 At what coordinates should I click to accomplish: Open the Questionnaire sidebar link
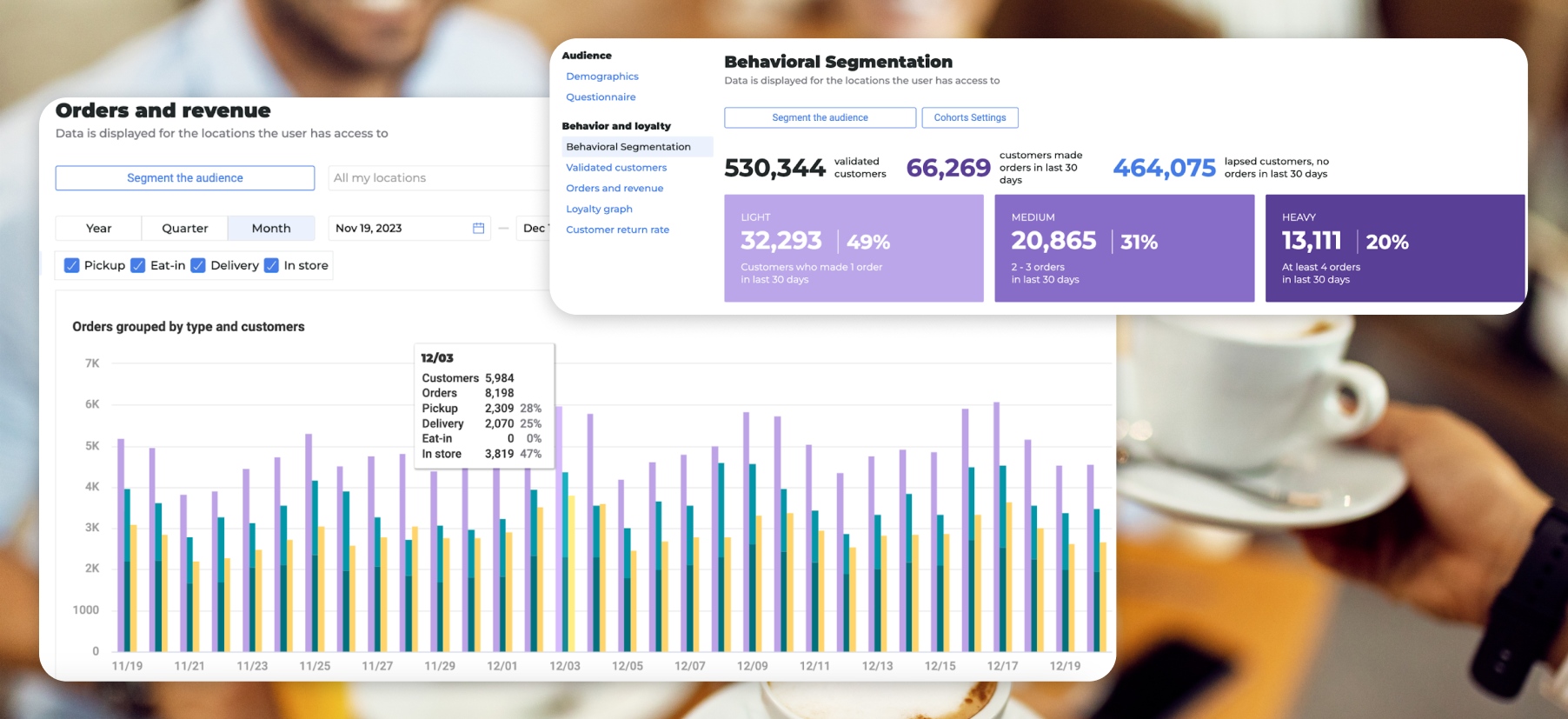pyautogui.click(x=601, y=97)
